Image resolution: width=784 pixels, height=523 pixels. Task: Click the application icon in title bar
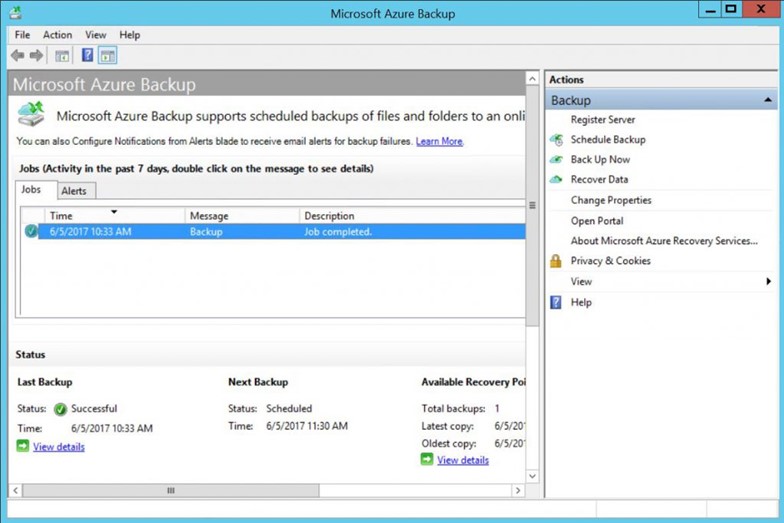pyautogui.click(x=16, y=12)
